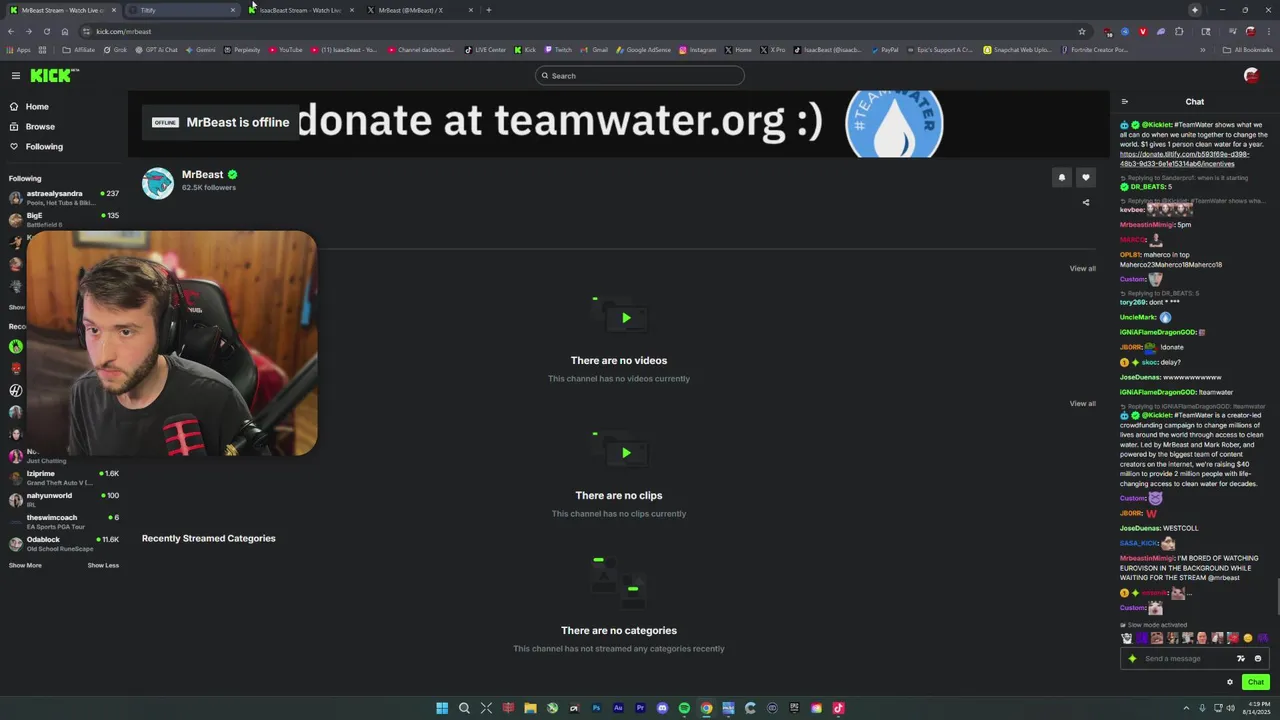Open Windows taskbar search
1280x720 pixels.
464,708
